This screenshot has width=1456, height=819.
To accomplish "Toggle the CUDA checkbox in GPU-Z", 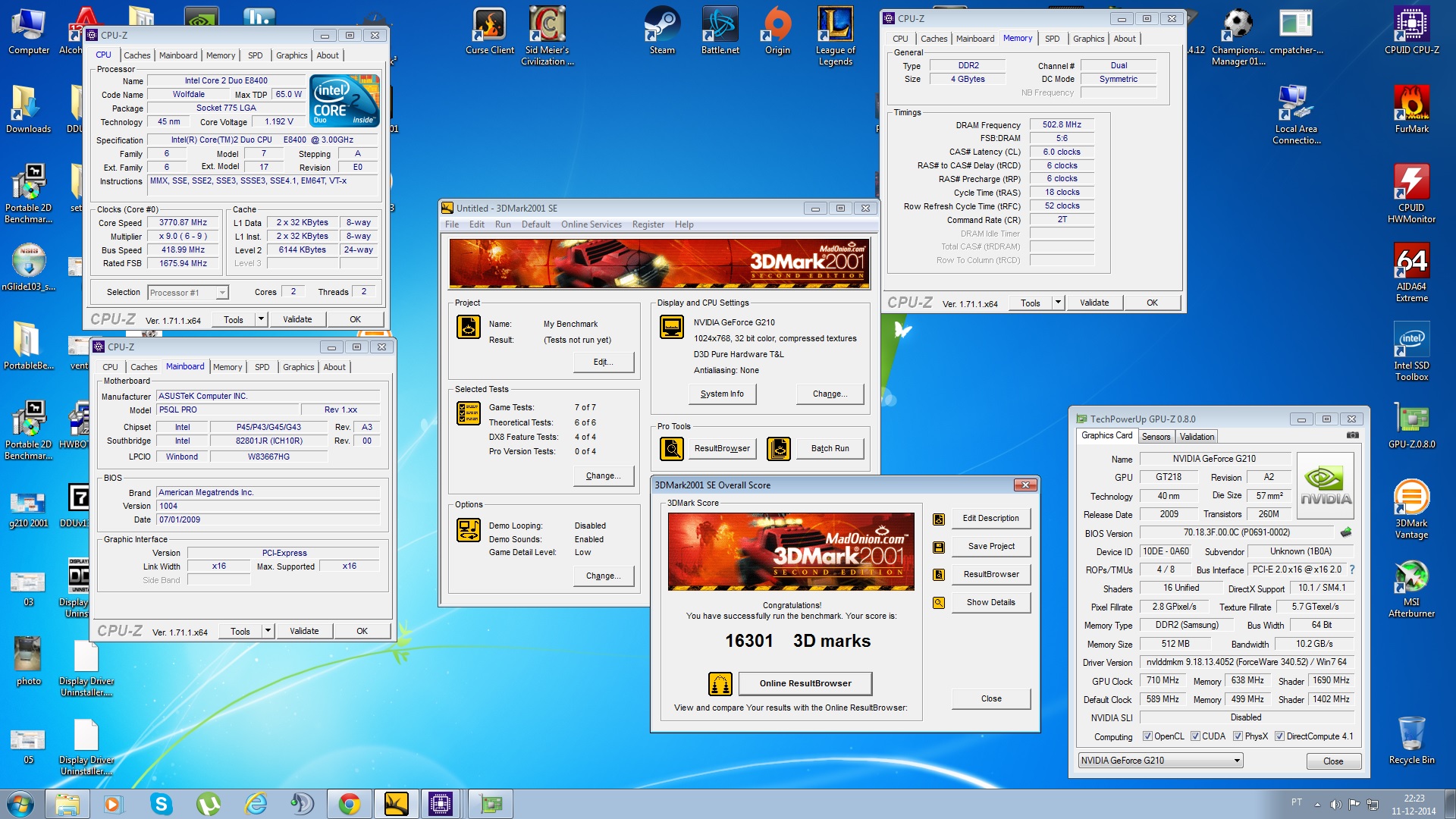I will point(1195,736).
